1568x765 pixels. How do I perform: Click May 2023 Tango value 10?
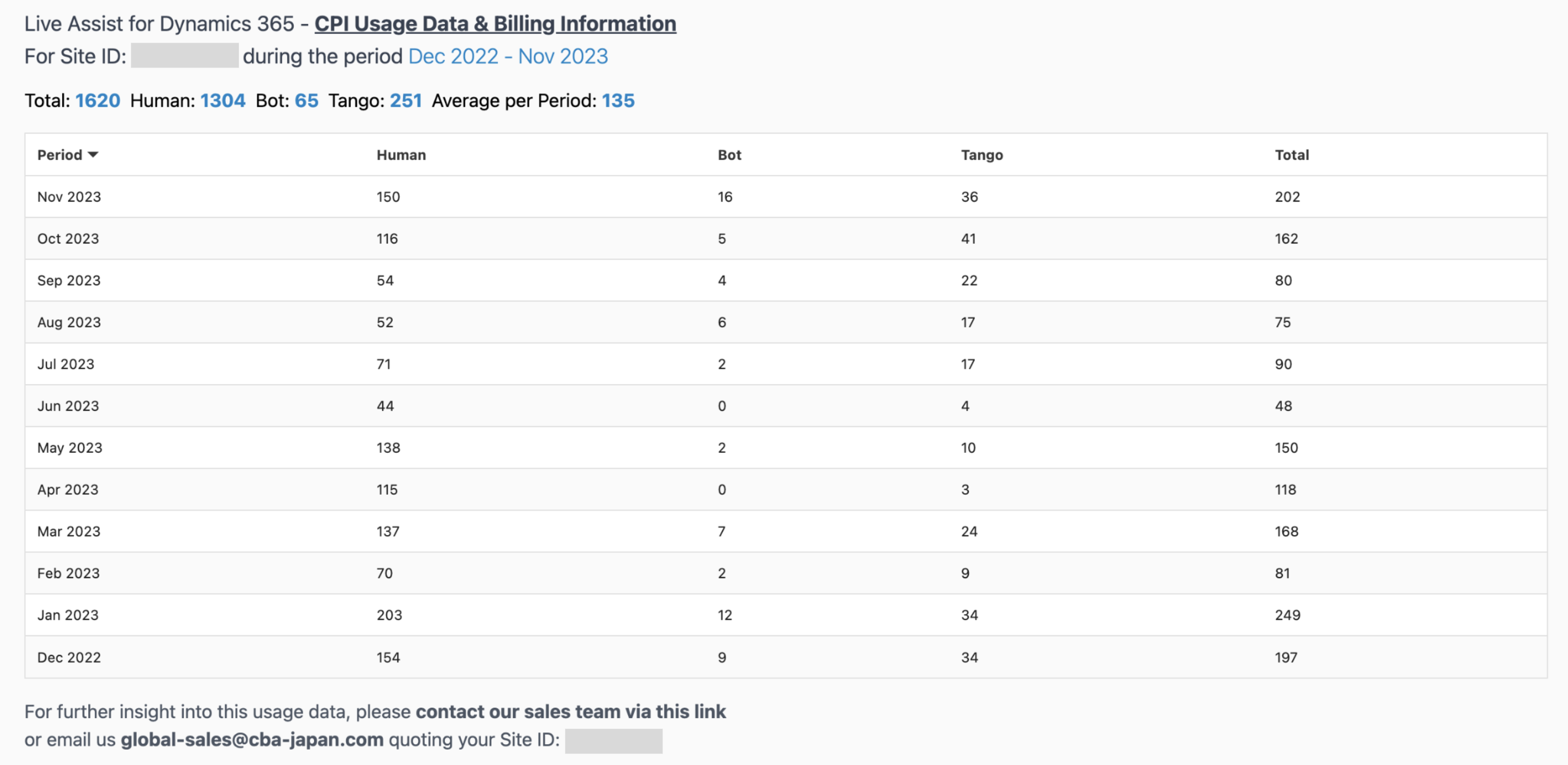(968, 447)
